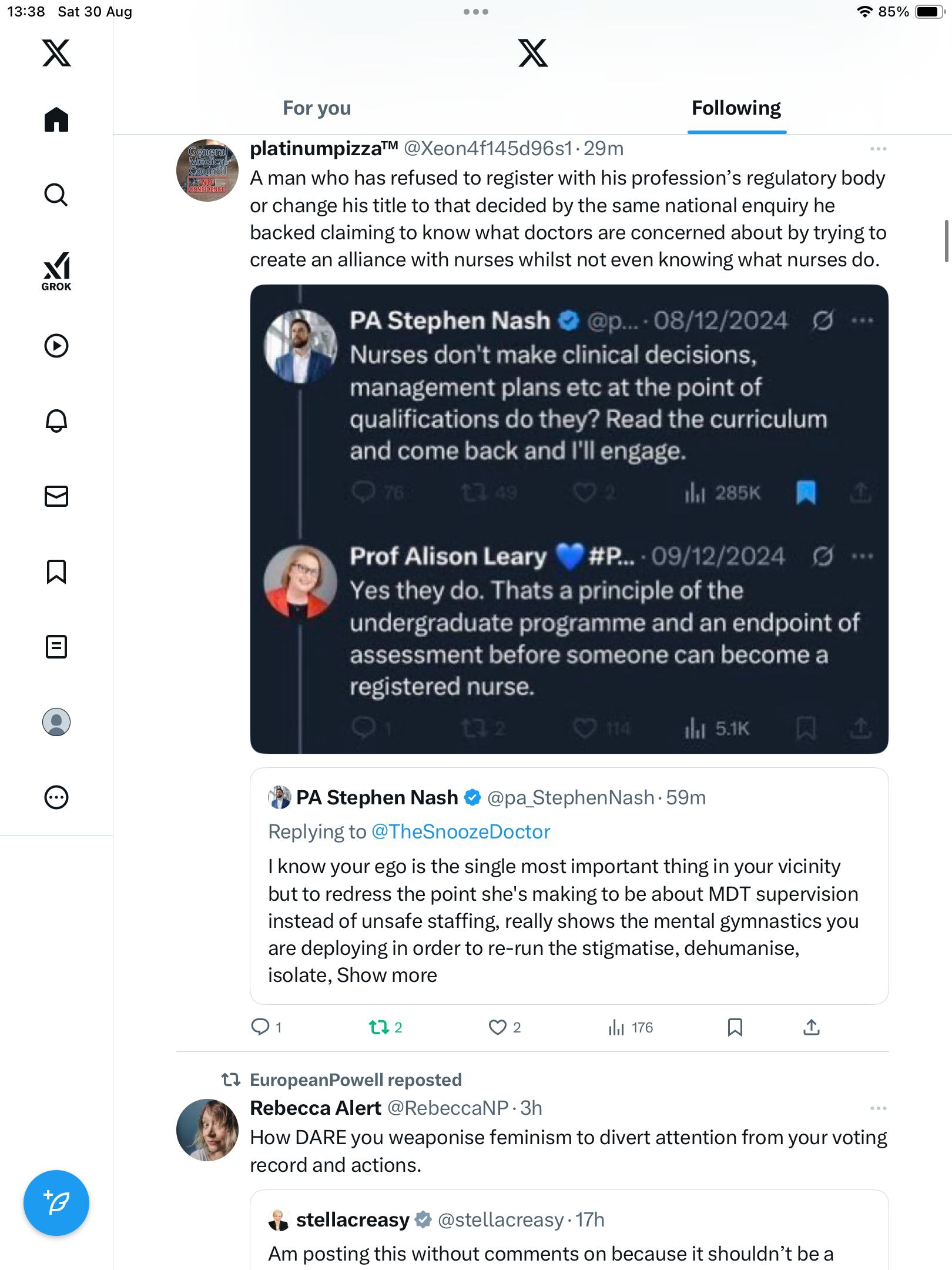
Task: Expand quoted post with Show more
Action: click(x=387, y=975)
